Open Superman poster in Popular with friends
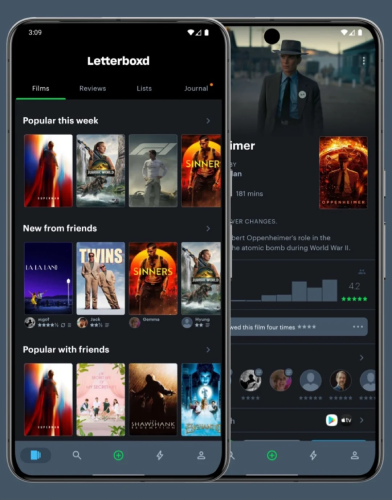392x500 pixels. pyautogui.click(x=48, y=400)
